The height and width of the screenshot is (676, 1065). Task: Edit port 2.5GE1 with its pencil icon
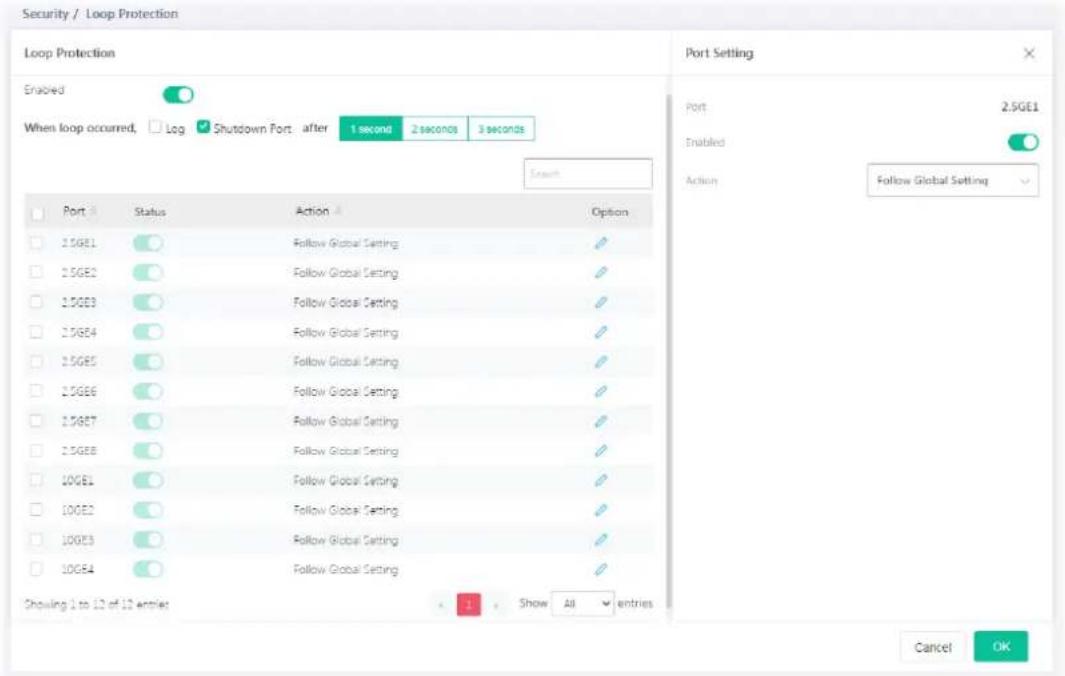coord(600,243)
